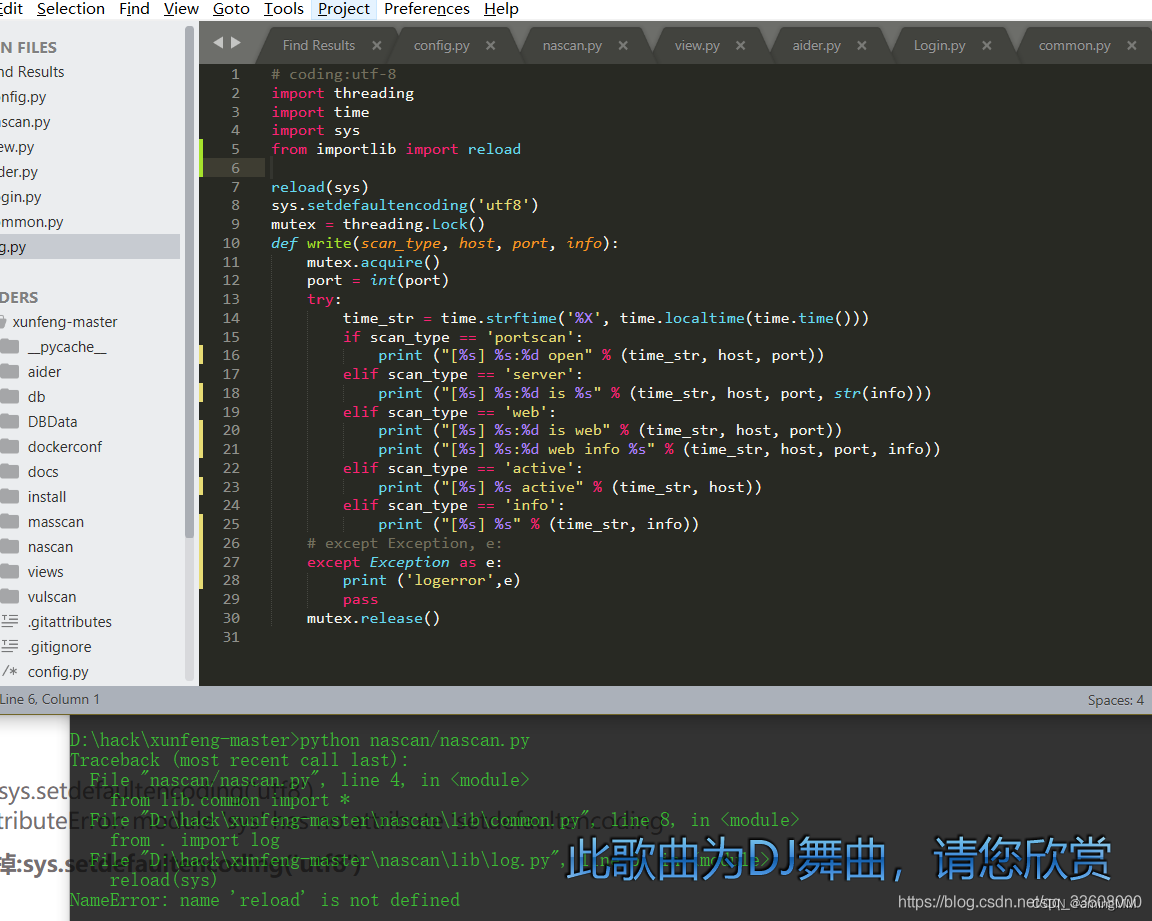Select config.py in folder tree

(58, 671)
